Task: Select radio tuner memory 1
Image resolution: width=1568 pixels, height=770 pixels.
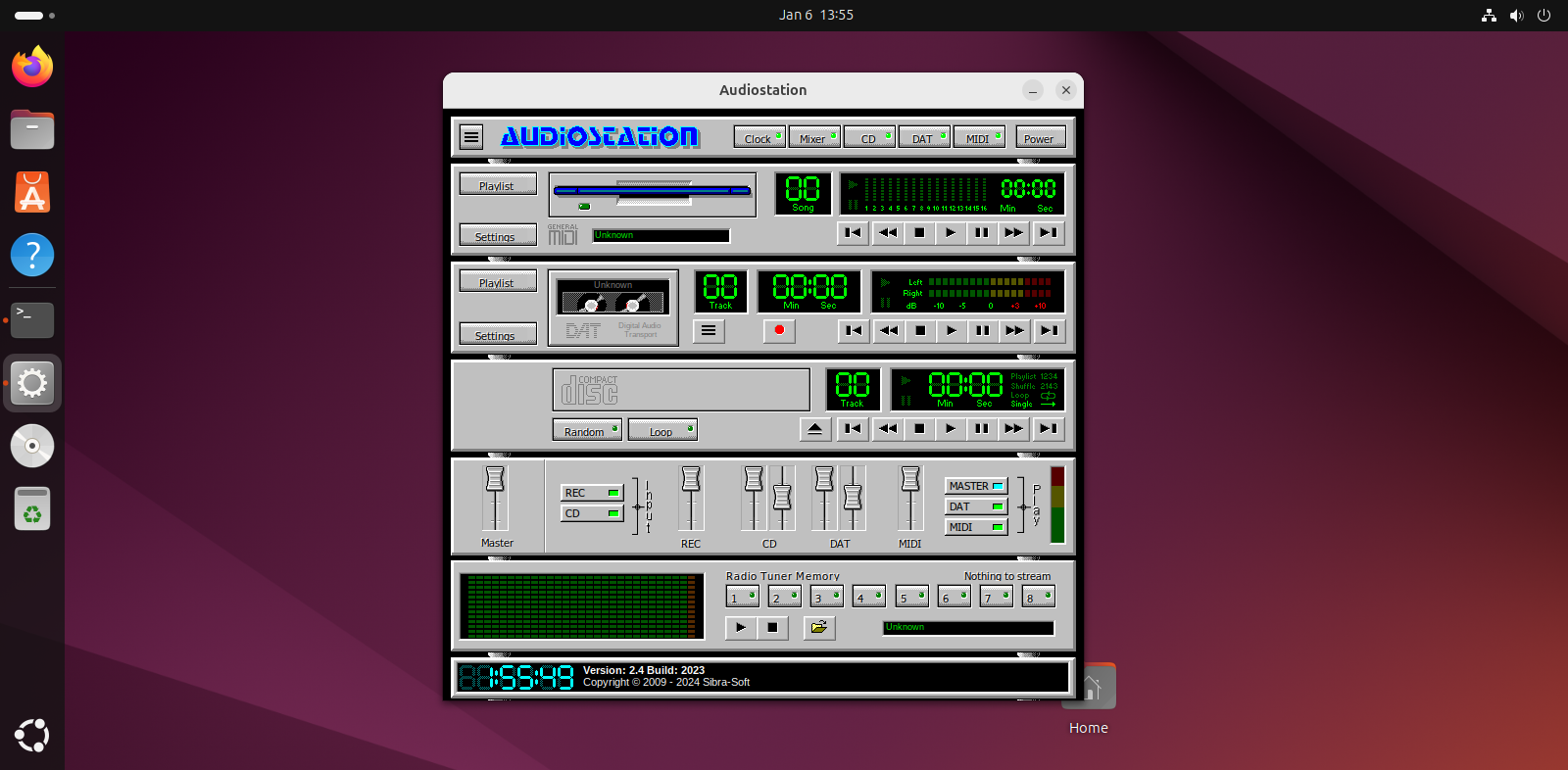Action: tap(743, 597)
